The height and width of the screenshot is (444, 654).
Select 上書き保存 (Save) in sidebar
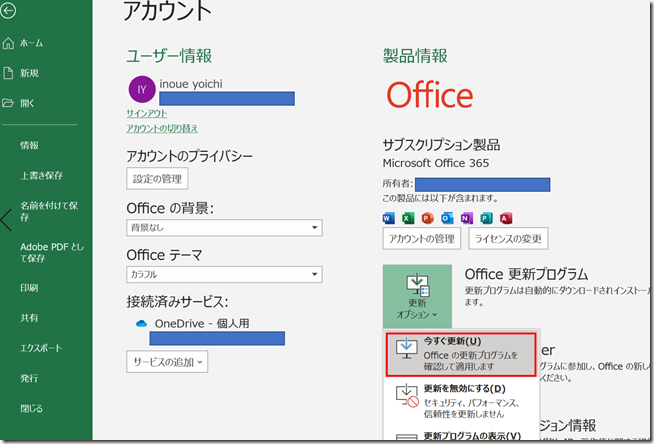pyautogui.click(x=41, y=176)
